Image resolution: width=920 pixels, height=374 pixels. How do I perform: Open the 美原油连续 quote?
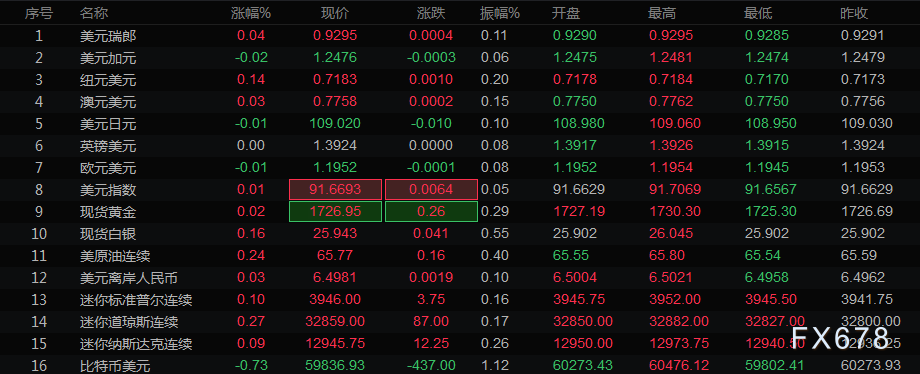(460, 255)
